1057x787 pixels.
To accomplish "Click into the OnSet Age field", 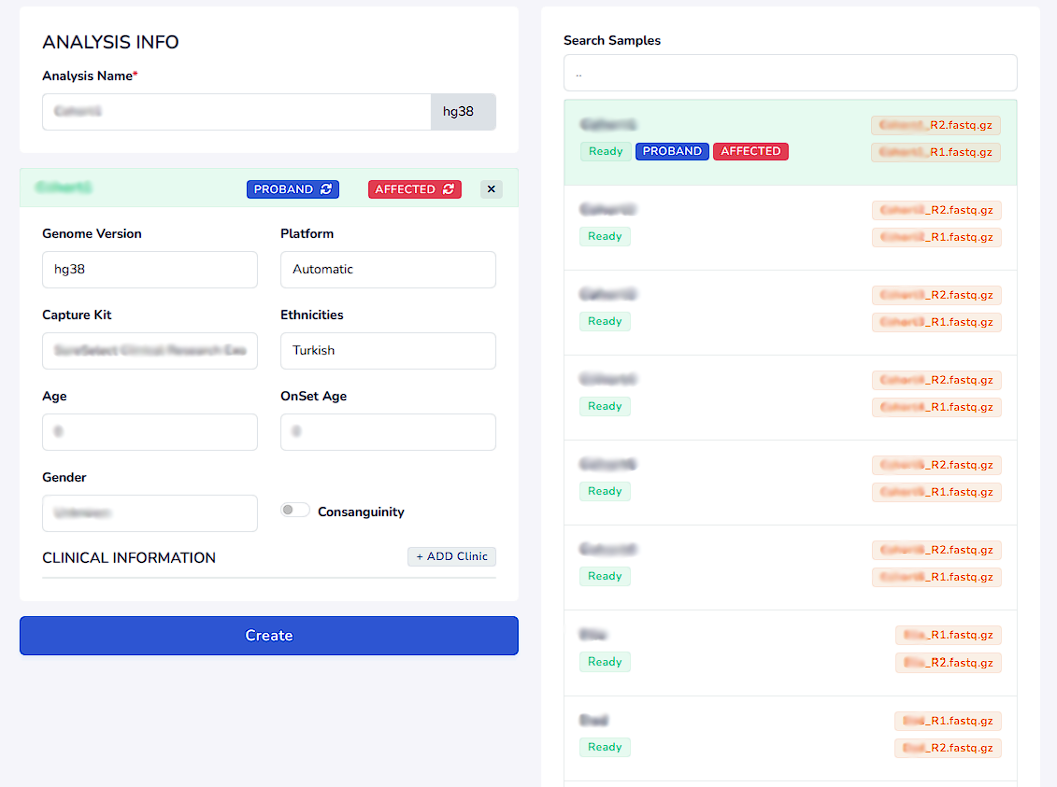I will pyautogui.click(x=388, y=432).
